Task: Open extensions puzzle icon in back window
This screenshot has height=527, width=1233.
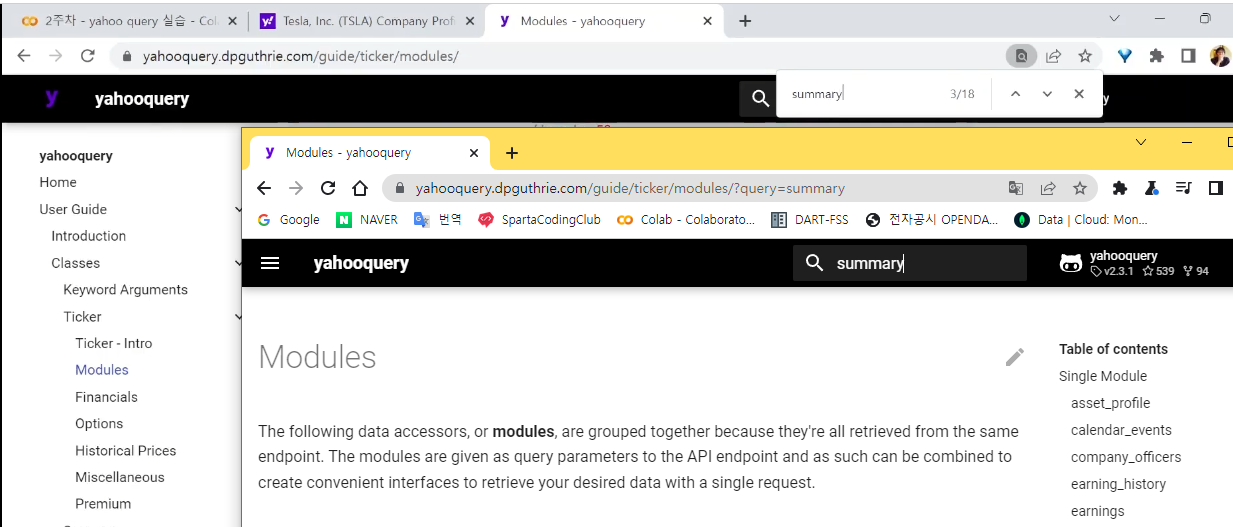Action: [1157, 56]
